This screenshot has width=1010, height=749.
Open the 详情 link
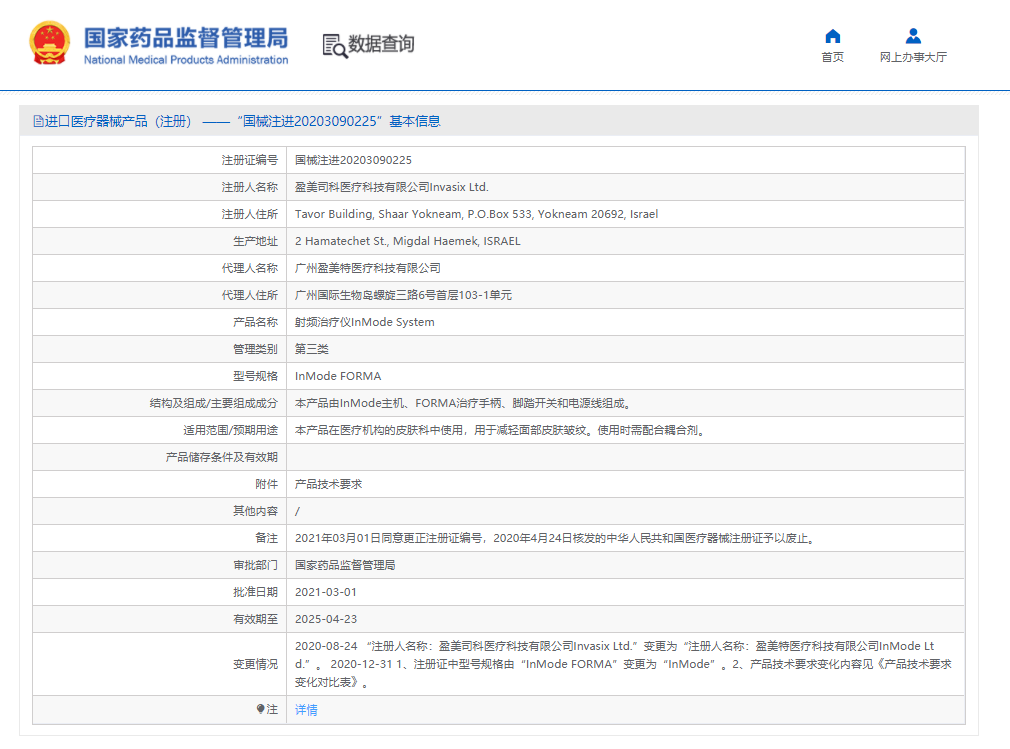pos(306,710)
